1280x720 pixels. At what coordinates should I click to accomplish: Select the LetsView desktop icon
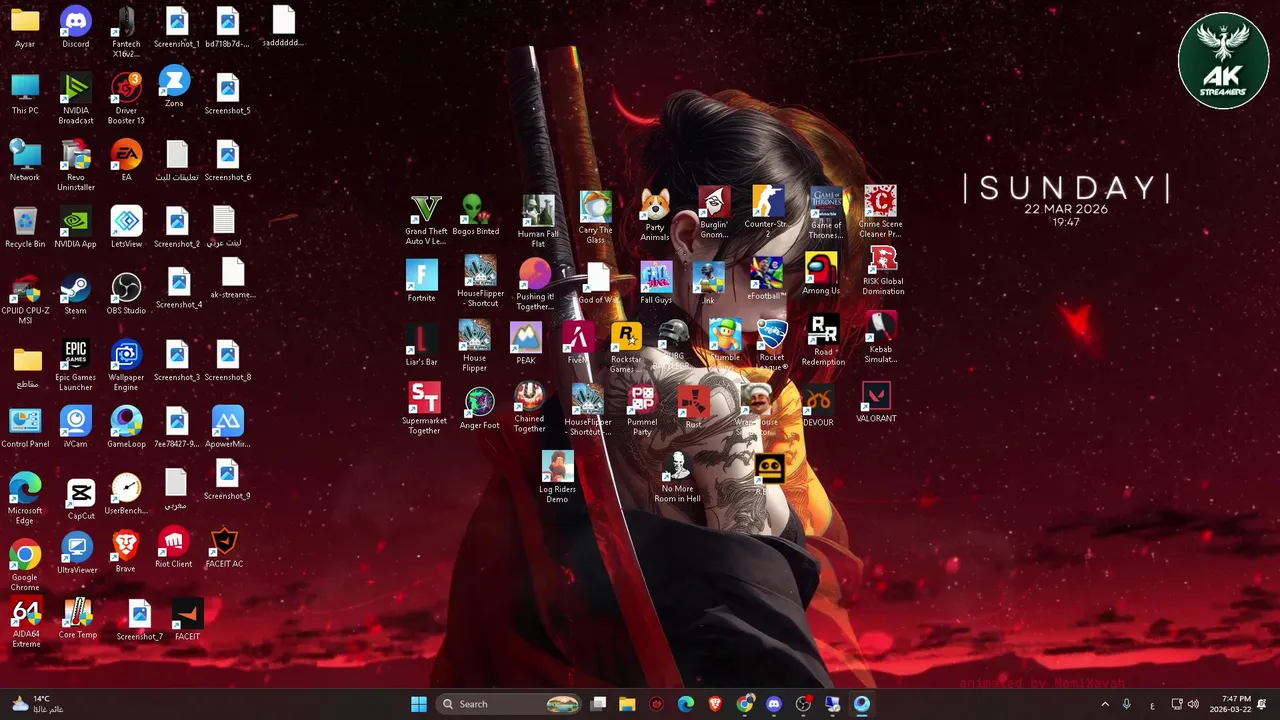click(126, 227)
